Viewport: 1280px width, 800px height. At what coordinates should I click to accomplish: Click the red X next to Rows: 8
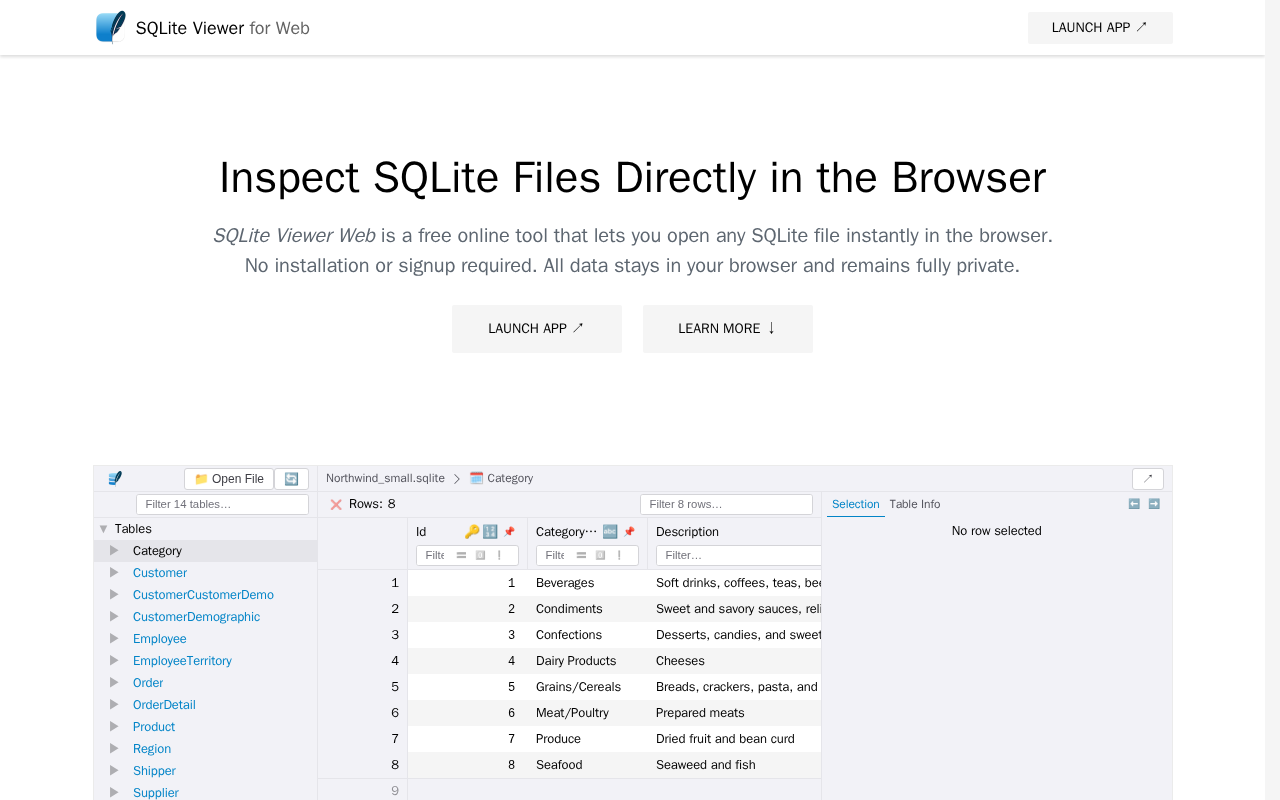pyautogui.click(x=336, y=504)
